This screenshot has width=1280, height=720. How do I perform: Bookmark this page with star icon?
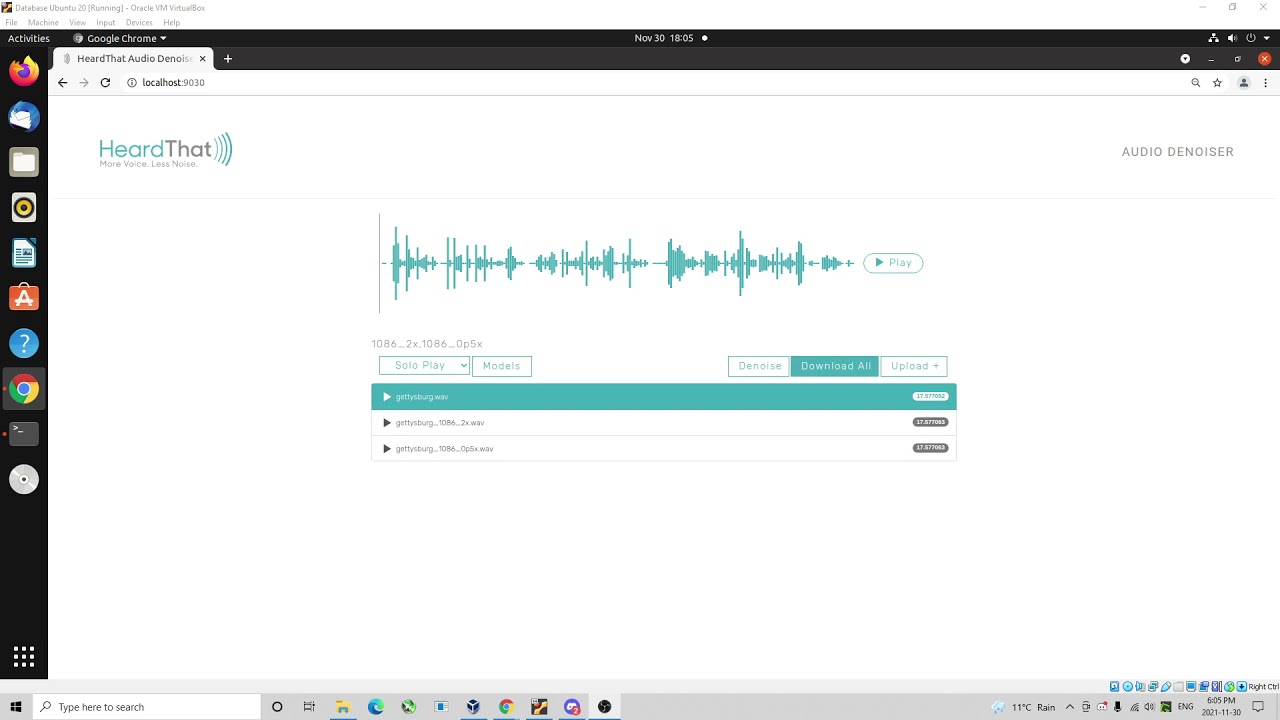coord(1217,83)
